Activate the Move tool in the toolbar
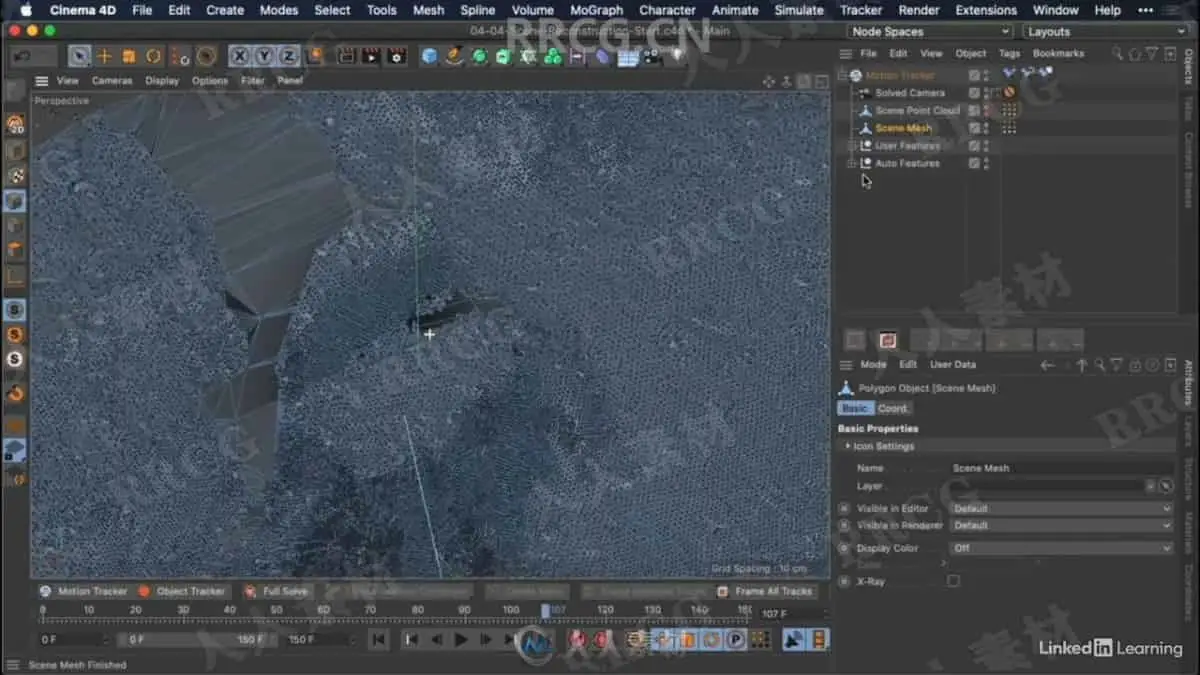 104,56
